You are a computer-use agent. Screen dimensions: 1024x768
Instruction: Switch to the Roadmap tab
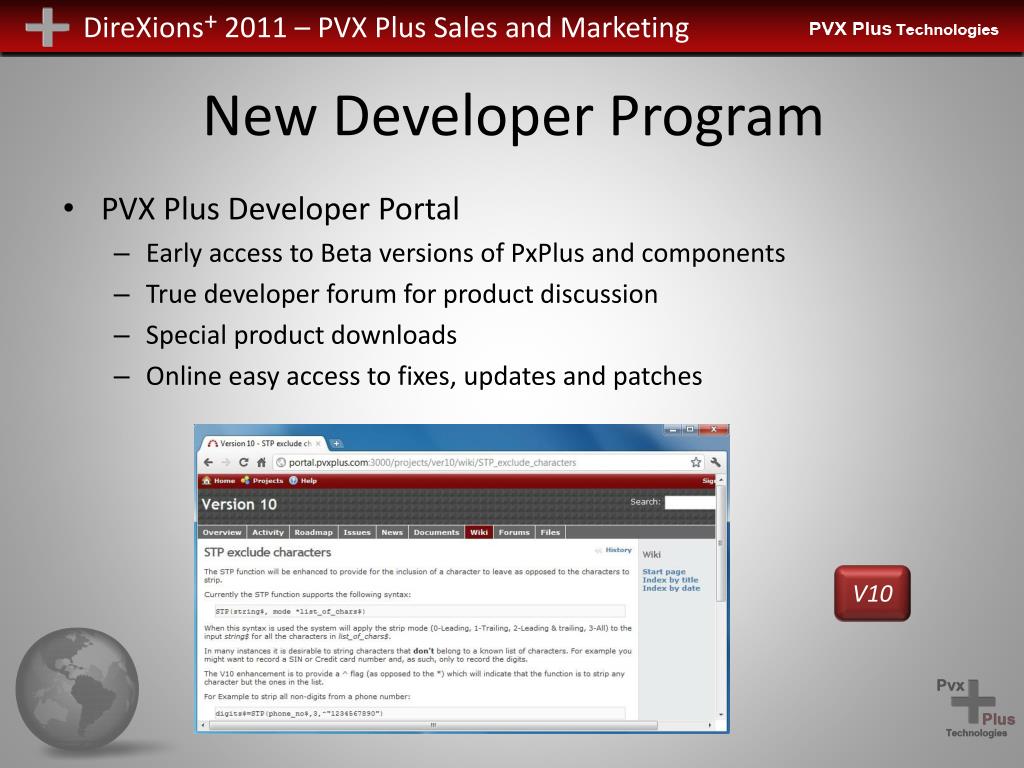[x=313, y=532]
